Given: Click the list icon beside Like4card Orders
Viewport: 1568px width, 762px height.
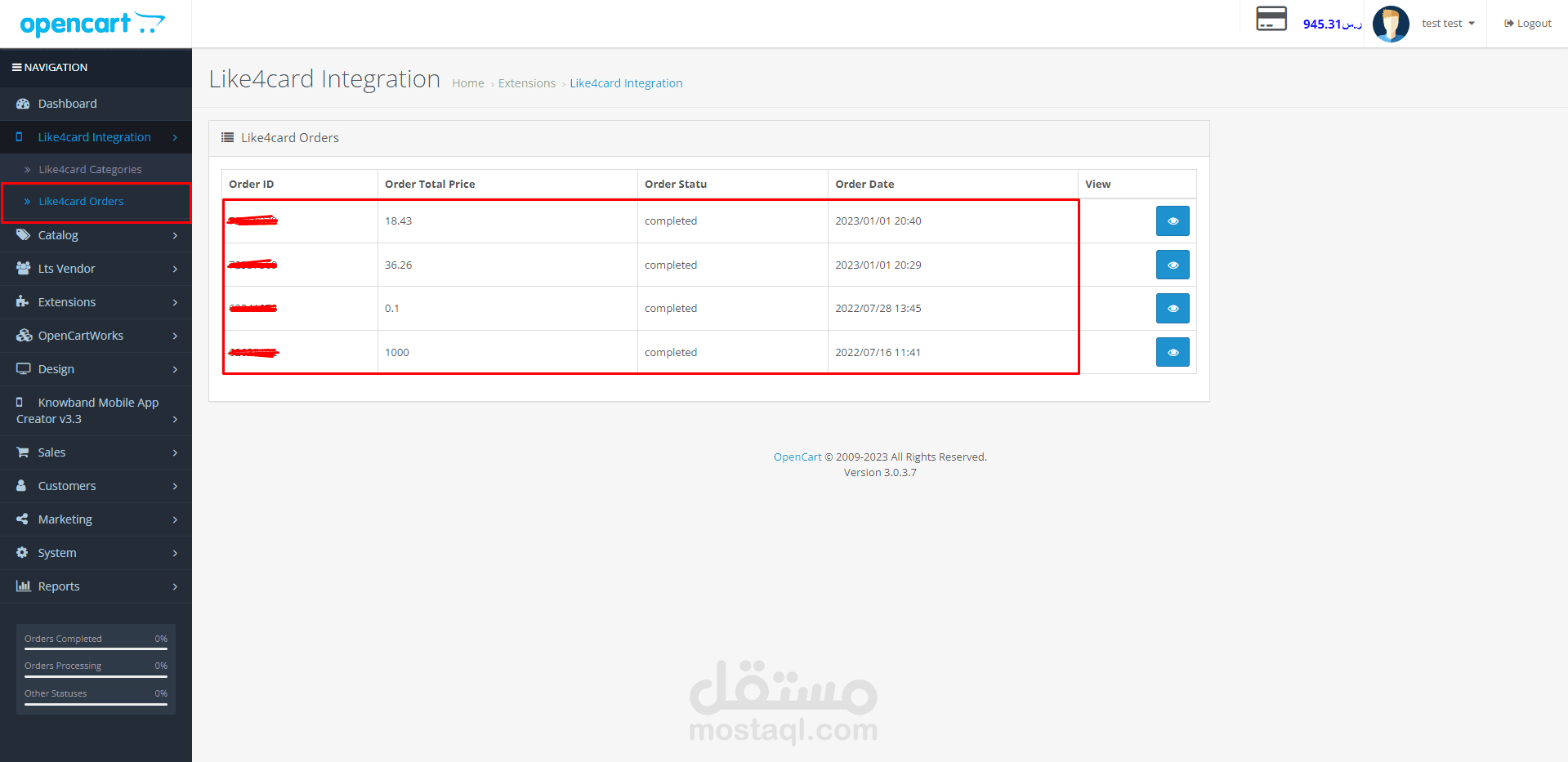Looking at the screenshot, I should click(x=228, y=138).
